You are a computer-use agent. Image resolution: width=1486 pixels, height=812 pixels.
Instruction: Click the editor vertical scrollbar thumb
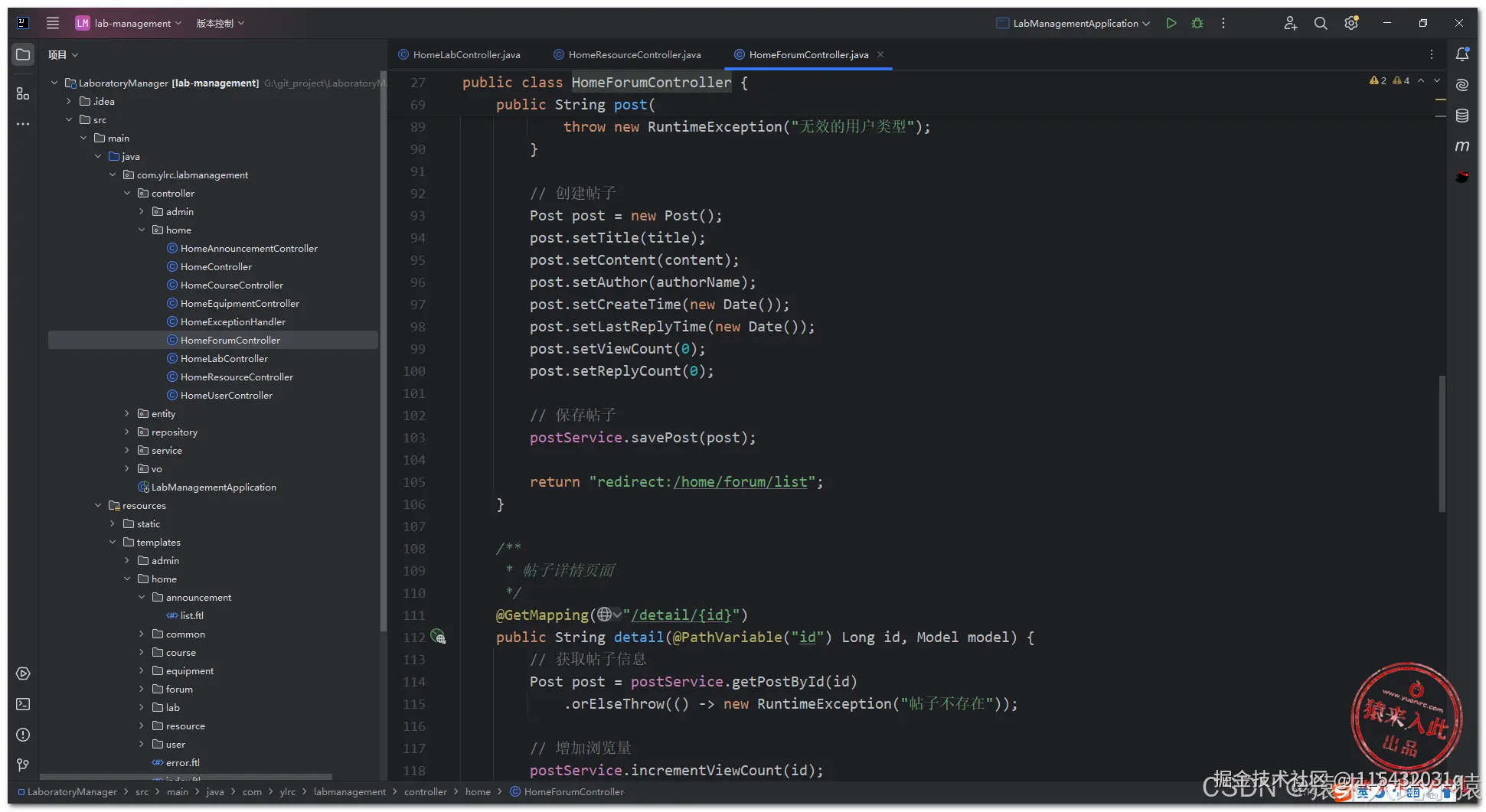(x=1442, y=444)
